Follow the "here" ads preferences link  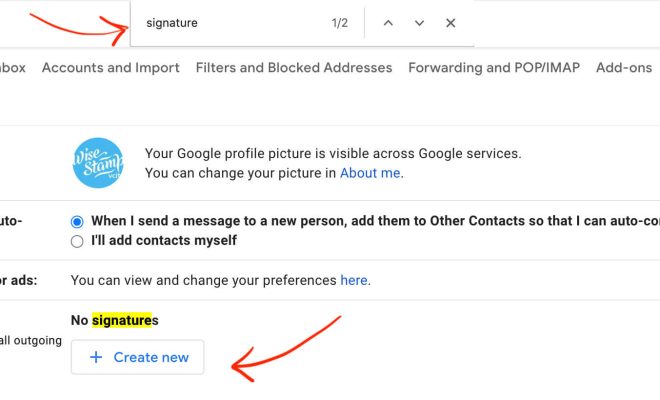(x=354, y=280)
